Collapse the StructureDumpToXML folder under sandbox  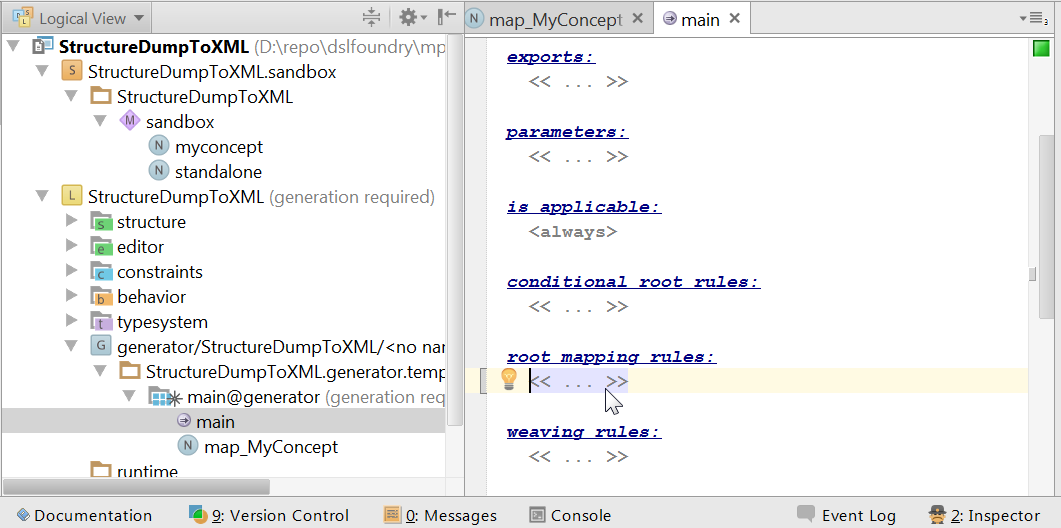pyautogui.click(x=71, y=97)
